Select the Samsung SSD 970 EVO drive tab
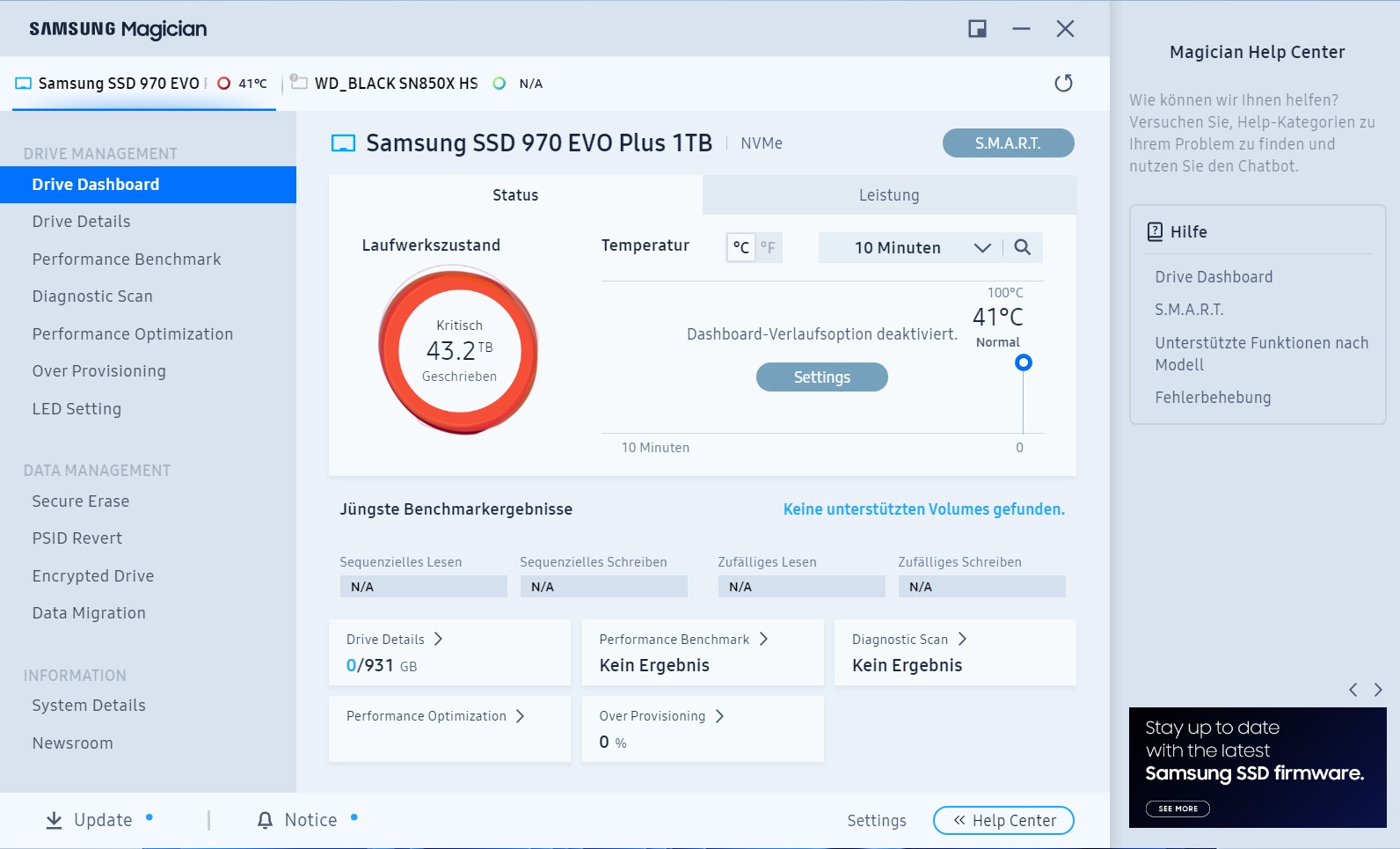Image resolution: width=1400 pixels, height=849 pixels. (x=144, y=84)
